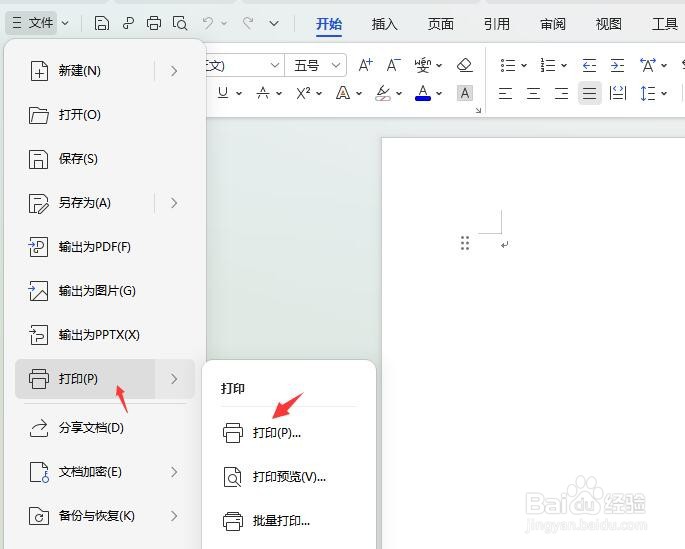This screenshot has width=685, height=549.
Task: Expand 备份与恢复(K) submenu arrow
Action: point(174,516)
